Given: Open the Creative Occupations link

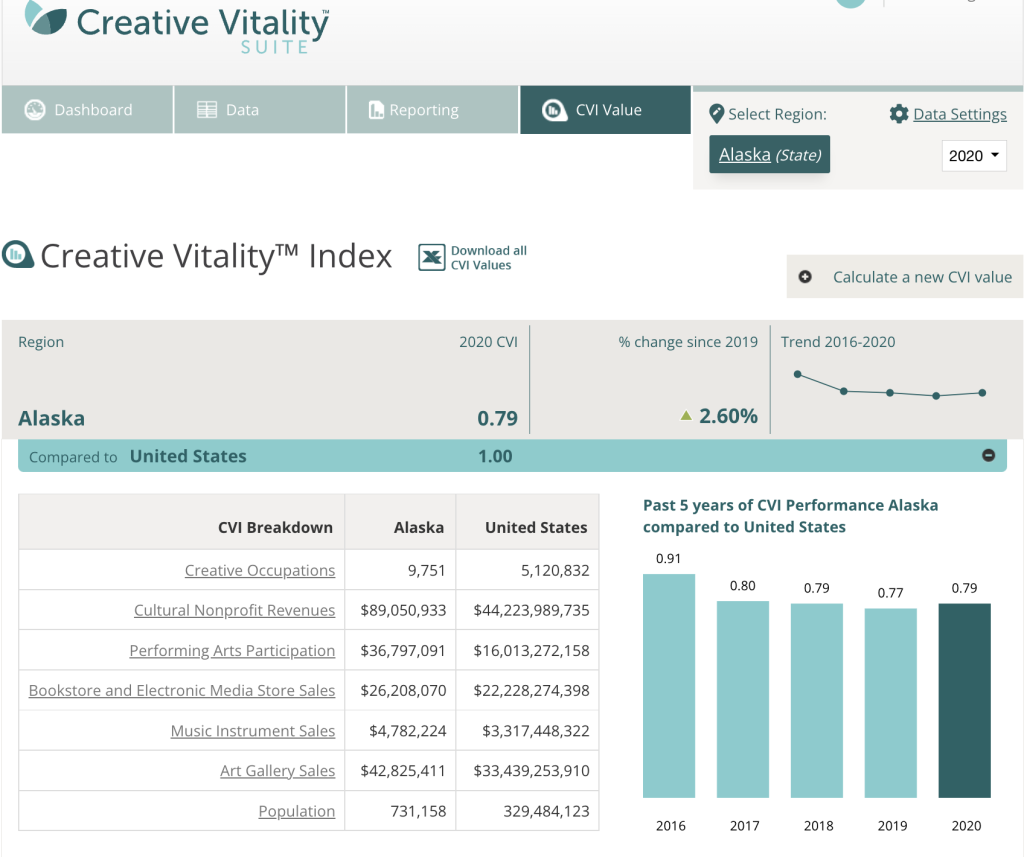Looking at the screenshot, I should point(260,570).
